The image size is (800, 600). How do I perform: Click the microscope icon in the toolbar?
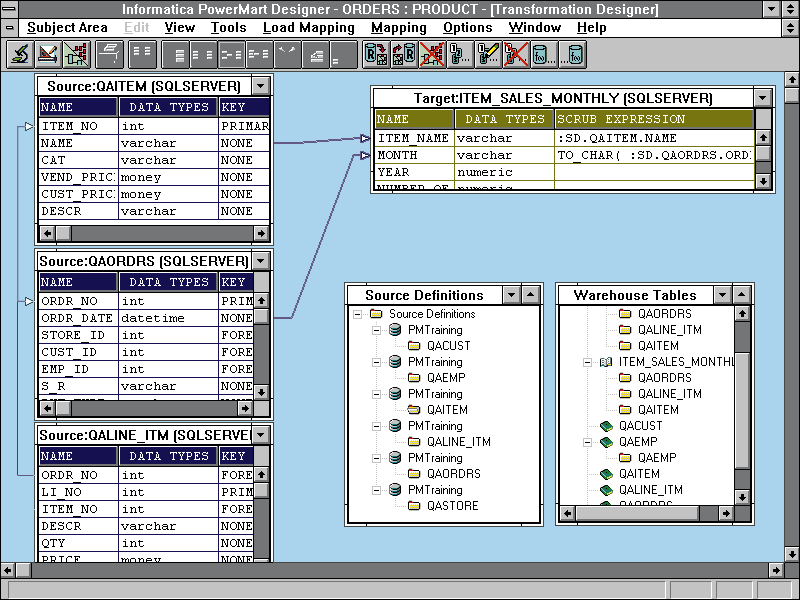pyautogui.click(x=20, y=54)
